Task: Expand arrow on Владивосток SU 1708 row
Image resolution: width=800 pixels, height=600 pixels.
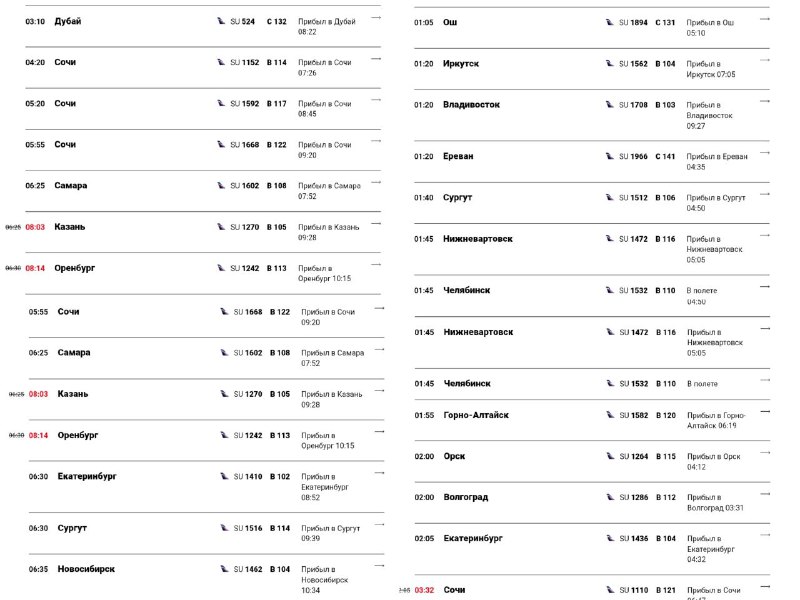Action: 765,101
